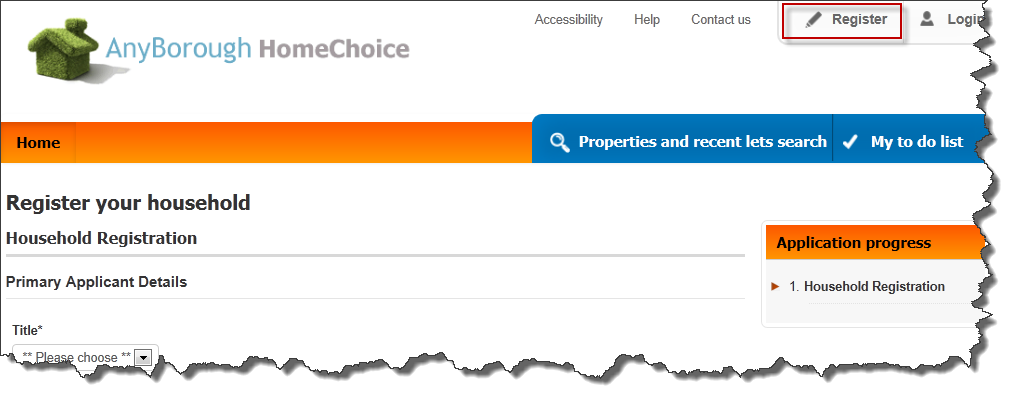Select step 1. Household Registration
The width and height of the screenshot is (1016, 400).
866,287
